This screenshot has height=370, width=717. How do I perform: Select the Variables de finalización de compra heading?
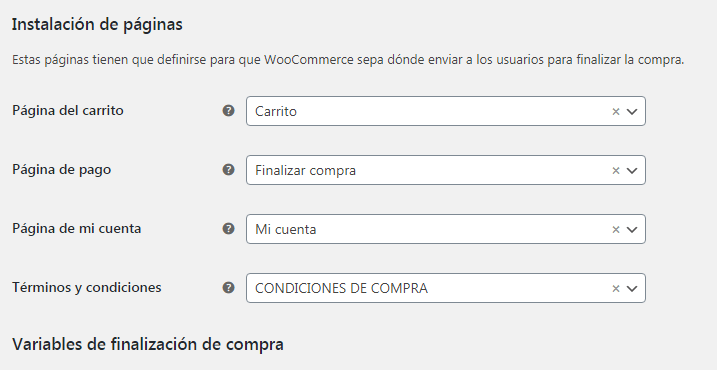(148, 344)
